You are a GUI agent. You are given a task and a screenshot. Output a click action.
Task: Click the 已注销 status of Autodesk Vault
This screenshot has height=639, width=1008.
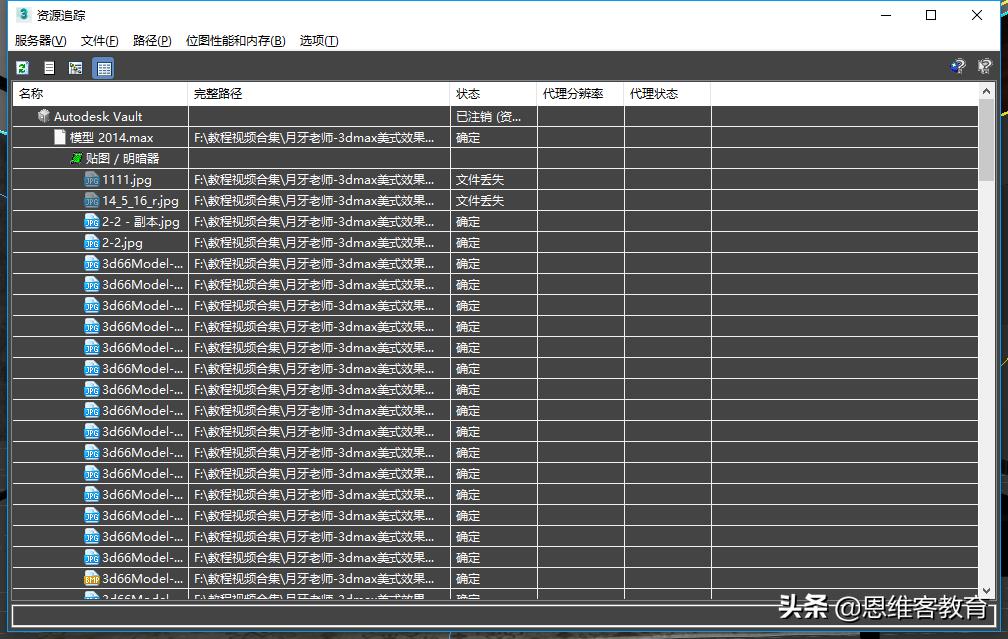pos(489,116)
